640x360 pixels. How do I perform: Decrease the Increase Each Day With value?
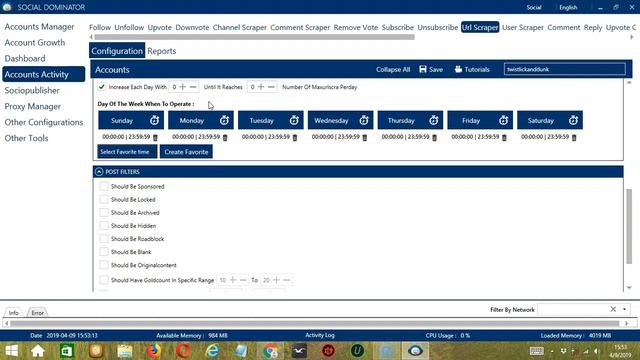193,87
